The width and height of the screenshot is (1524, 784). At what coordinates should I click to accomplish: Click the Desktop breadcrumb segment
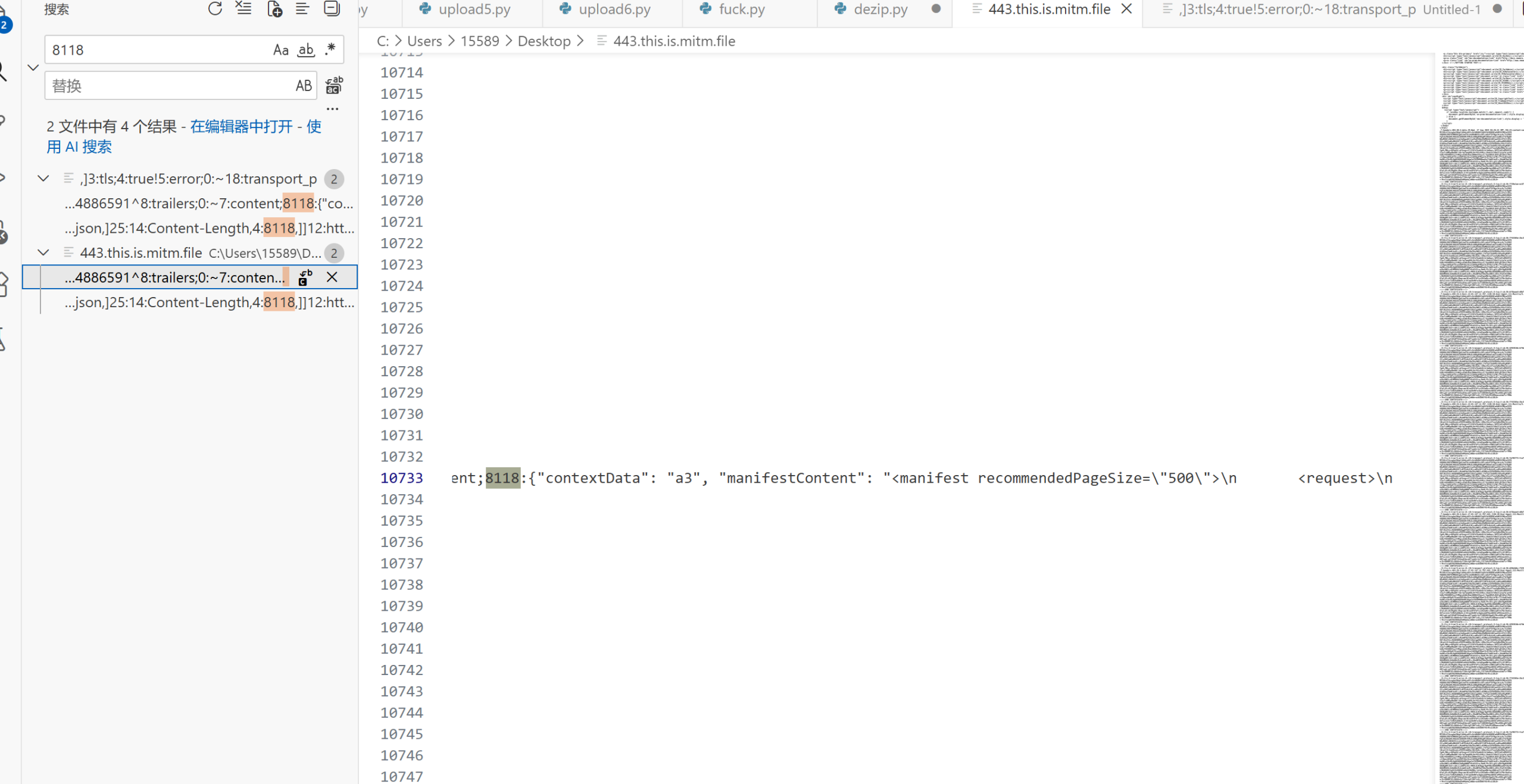544,41
